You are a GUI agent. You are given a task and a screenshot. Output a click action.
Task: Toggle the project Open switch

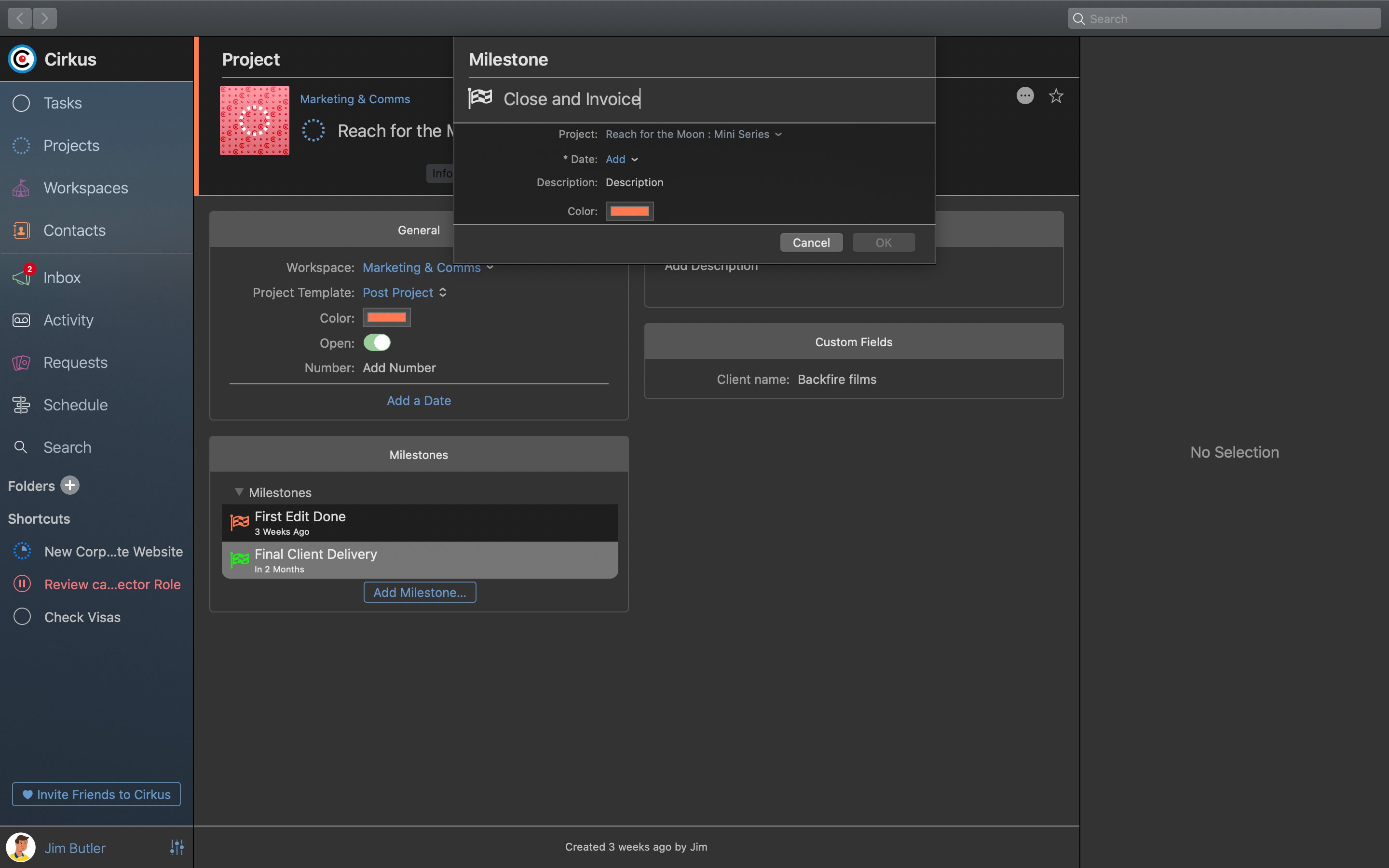click(377, 343)
